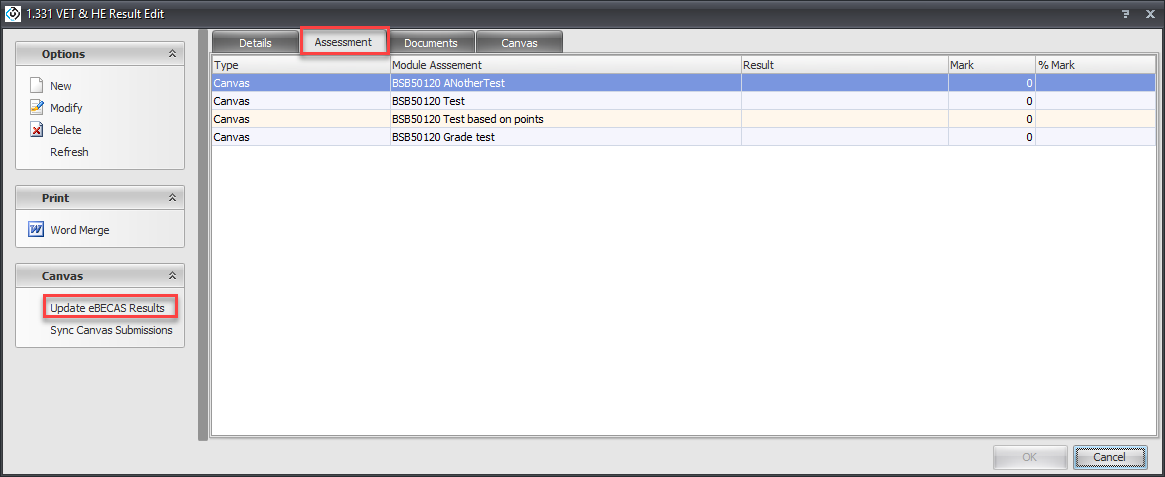Click Update eBECAS Results link
Screen dimensions: 1165x477
pyautogui.click(x=107, y=308)
